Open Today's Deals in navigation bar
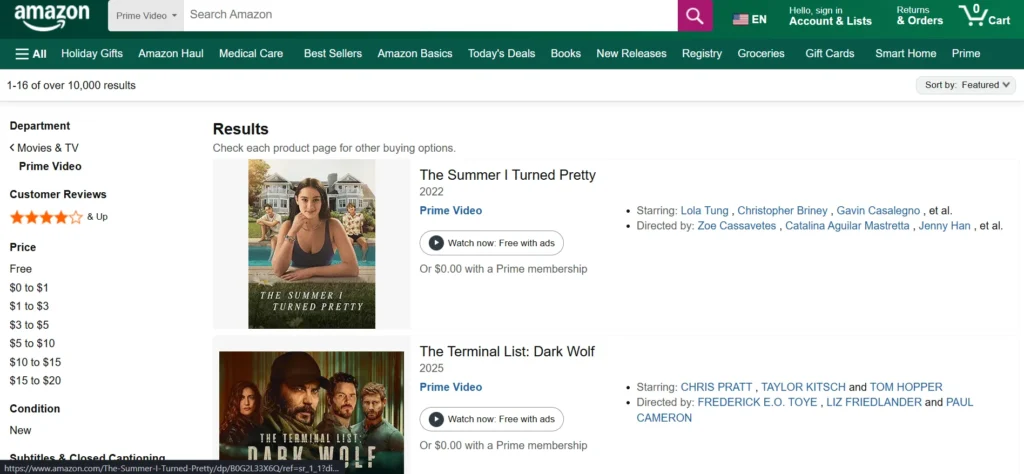The height and width of the screenshot is (474, 1024). pyautogui.click(x=501, y=54)
